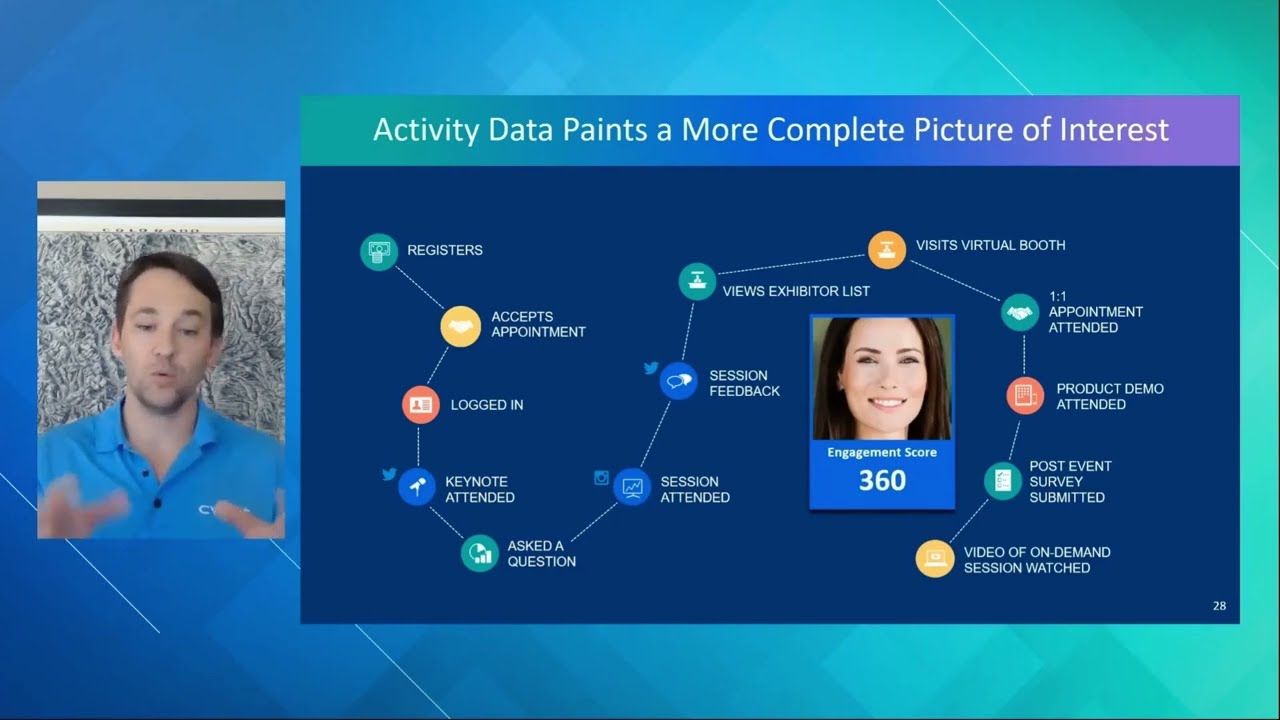Click the 'VIDEO OF ON-DEMAND SESSION WATCHED' label
Image resolution: width=1280 pixels, height=720 pixels.
coord(1037,560)
